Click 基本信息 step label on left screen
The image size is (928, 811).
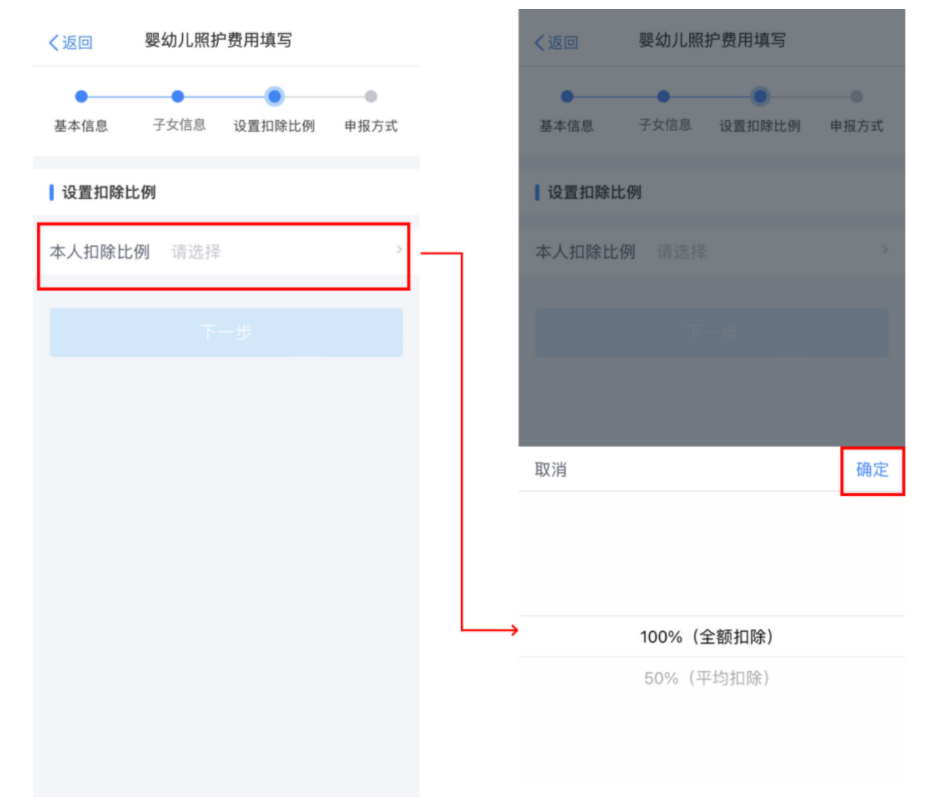[81, 125]
